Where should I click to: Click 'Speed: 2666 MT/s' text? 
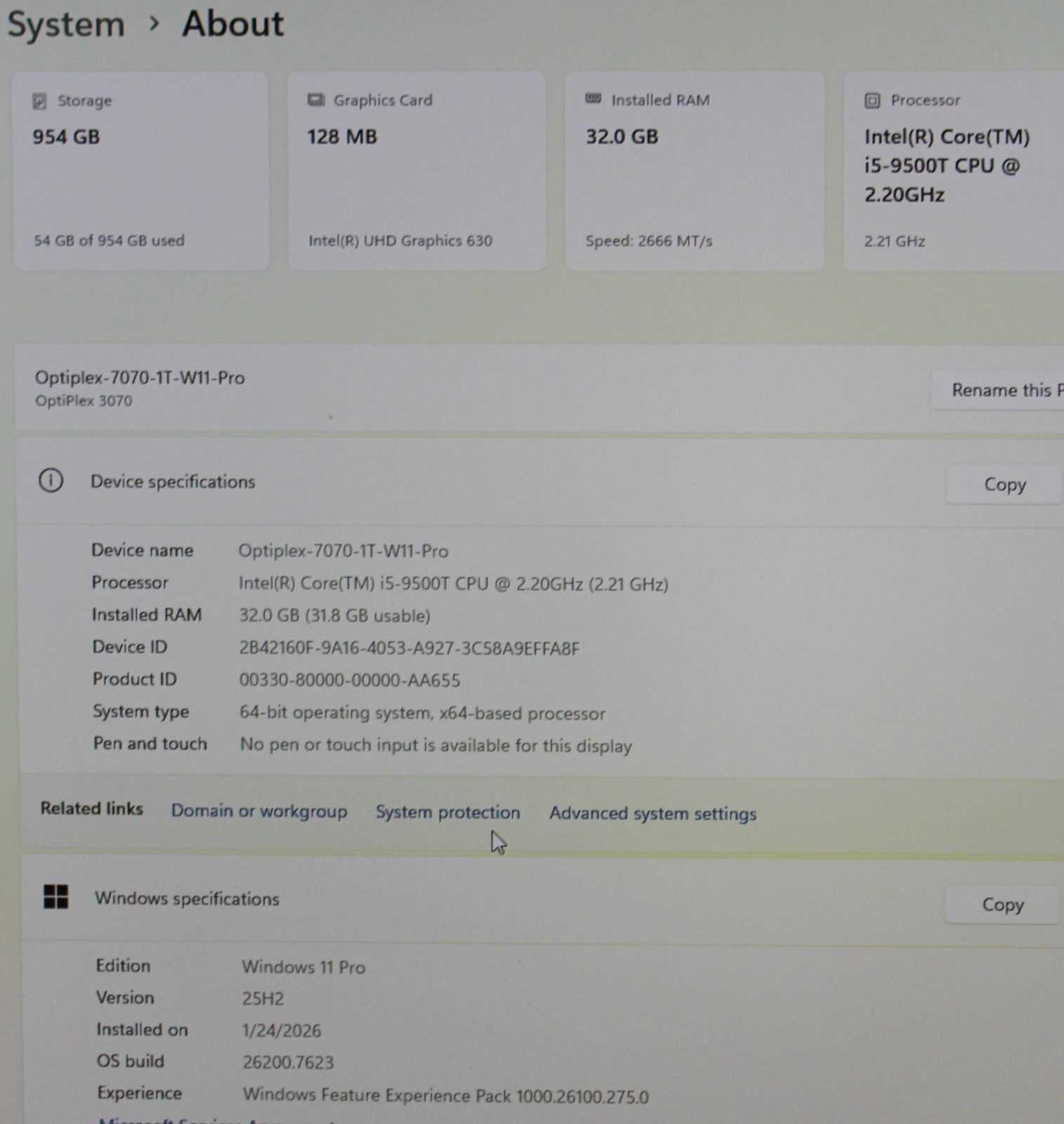[x=649, y=241]
